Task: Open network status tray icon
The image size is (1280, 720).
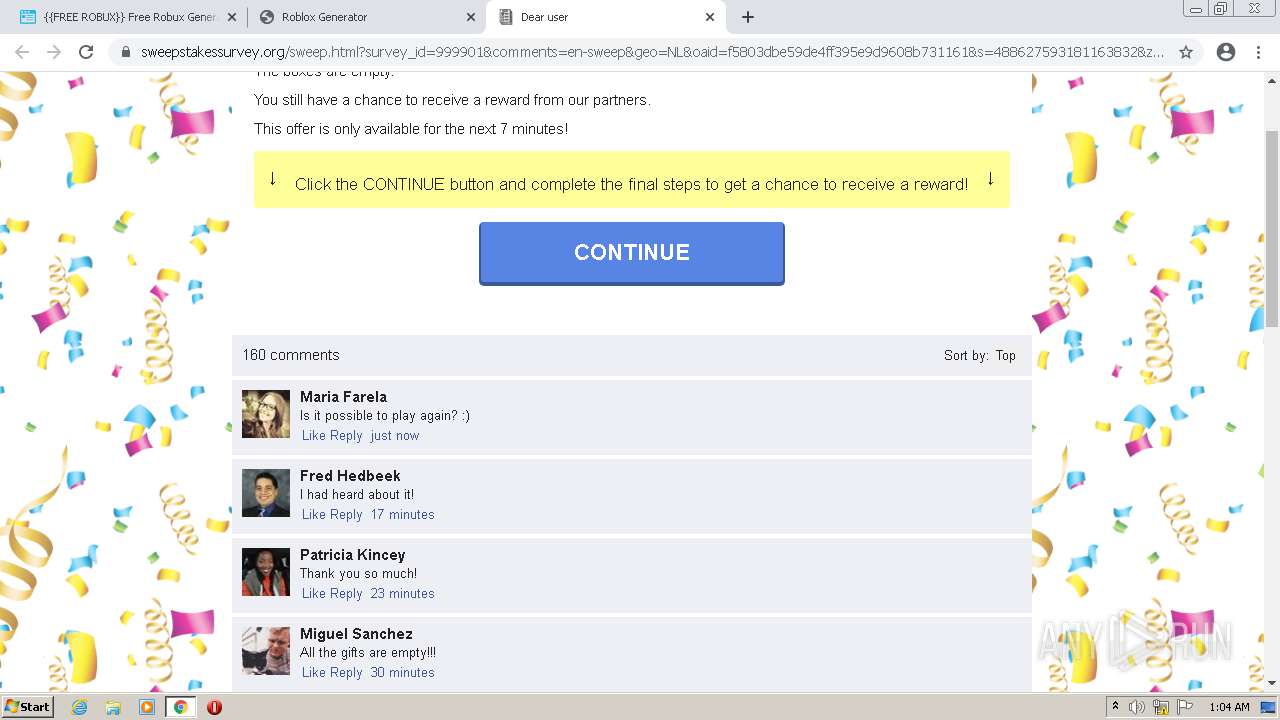Action: pyautogui.click(x=1161, y=707)
